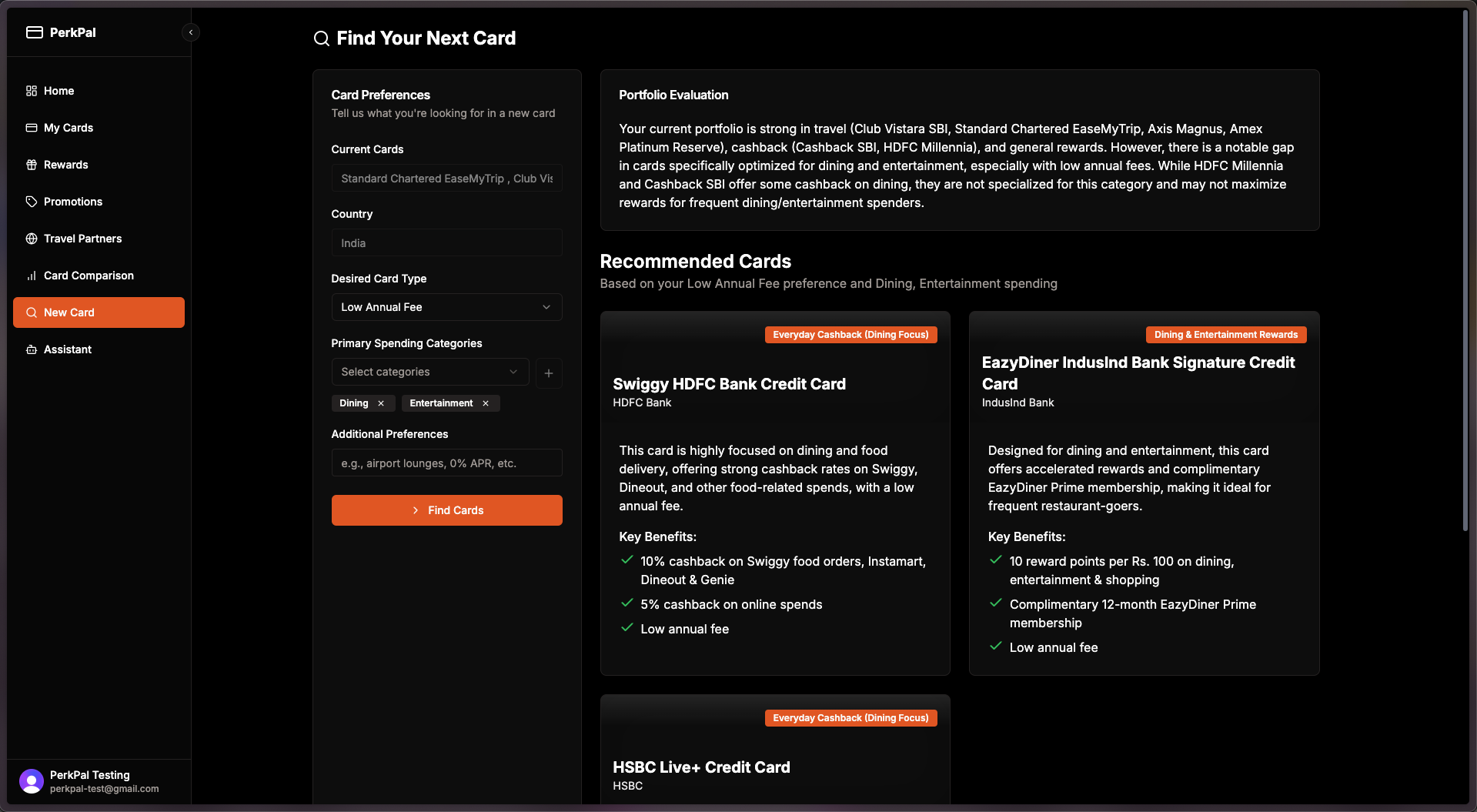This screenshot has width=1477, height=812.
Task: Click the Recommended Cards heading
Action: point(695,262)
